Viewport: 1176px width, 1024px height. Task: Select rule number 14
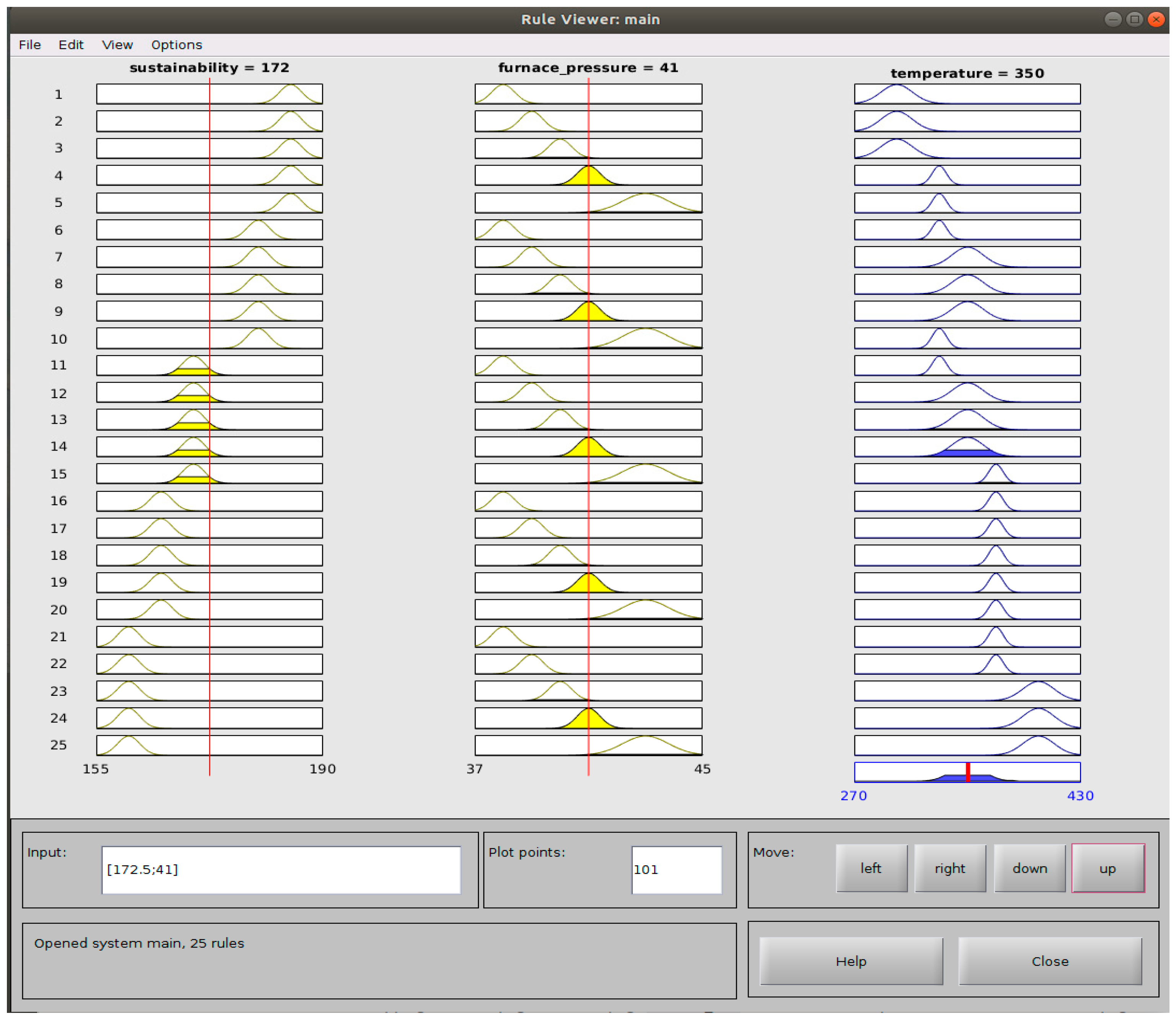[58, 446]
